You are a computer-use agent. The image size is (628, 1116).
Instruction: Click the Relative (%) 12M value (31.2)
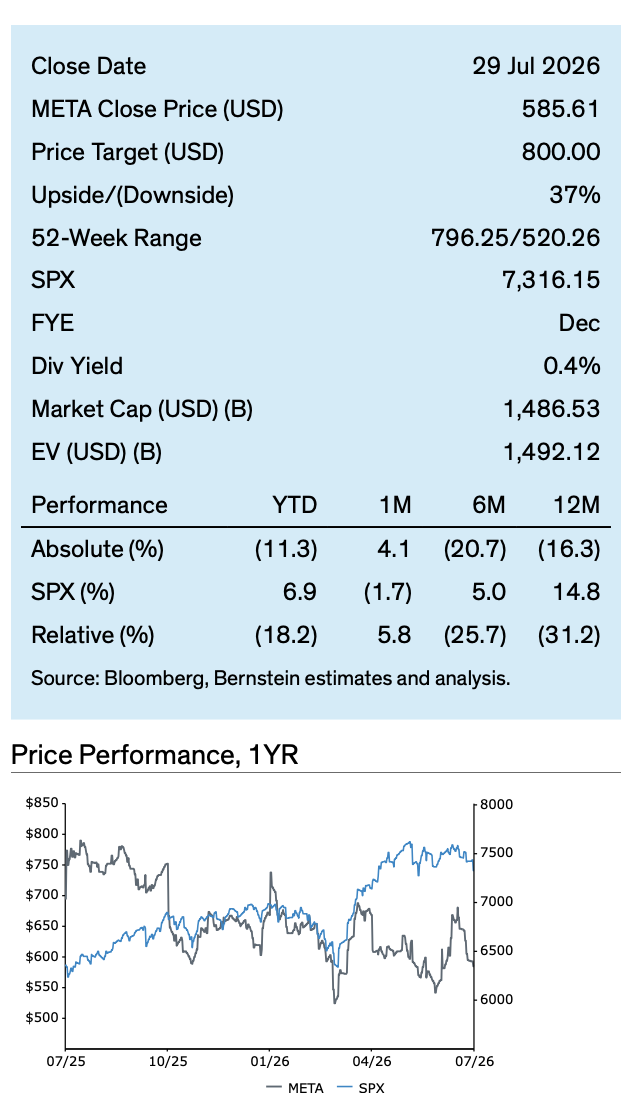569,635
